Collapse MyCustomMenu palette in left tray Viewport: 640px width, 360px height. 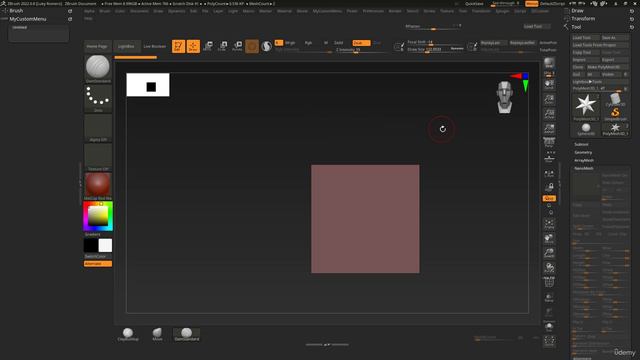28,19
